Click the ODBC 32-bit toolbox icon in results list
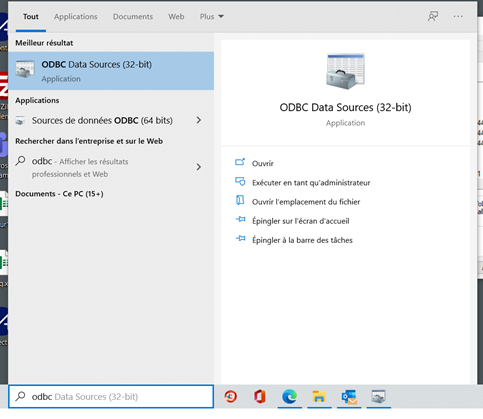This screenshot has height=419, width=483. (x=25, y=69)
